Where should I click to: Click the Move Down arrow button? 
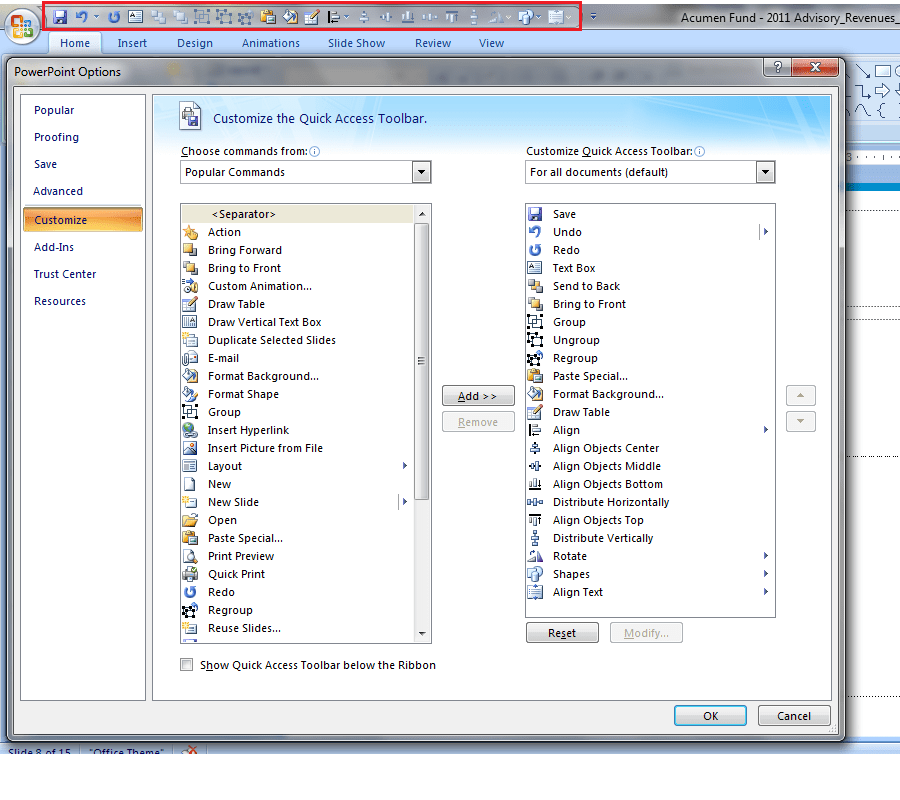click(800, 422)
